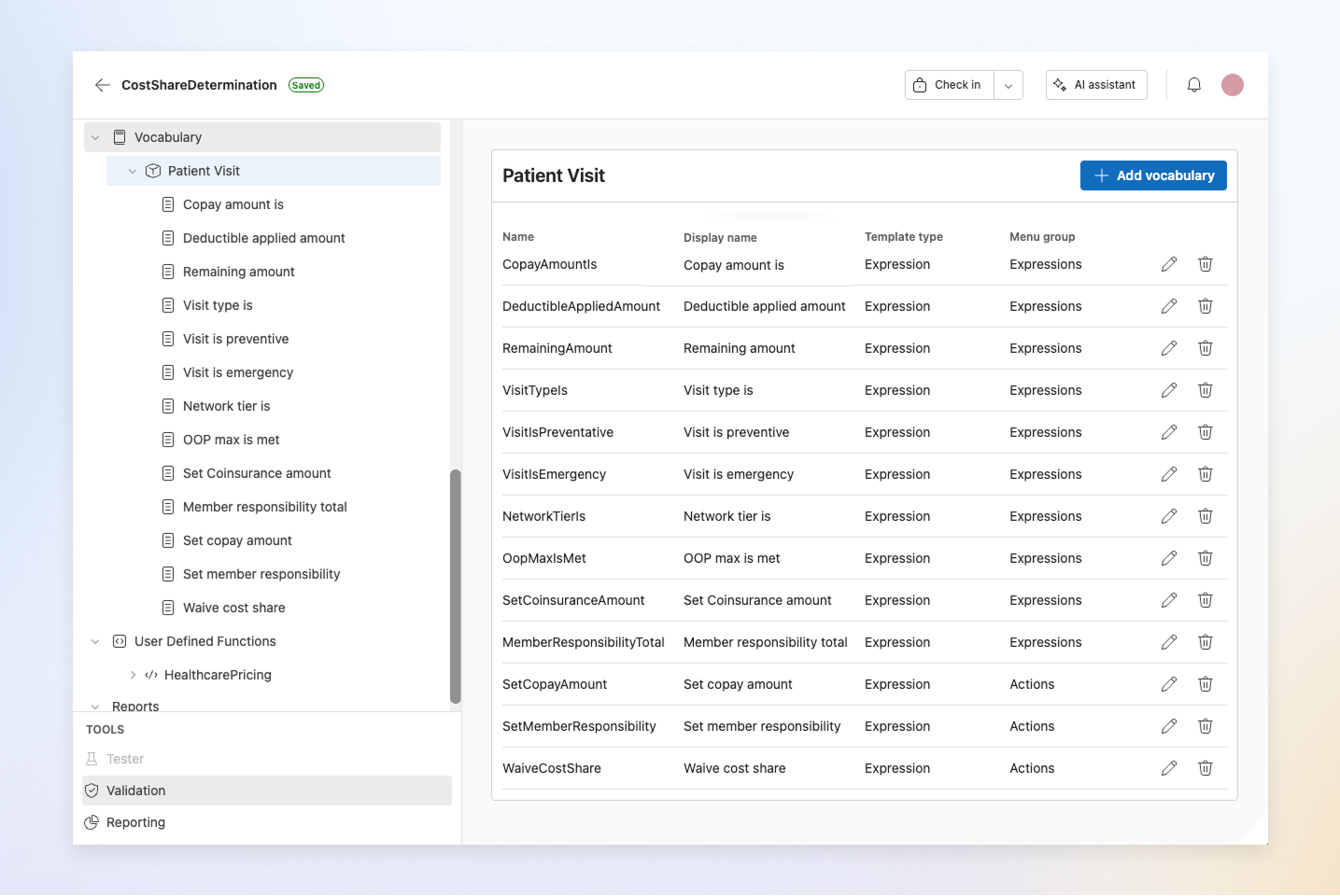
Task: Open the notifications bell
Action: 1193,84
